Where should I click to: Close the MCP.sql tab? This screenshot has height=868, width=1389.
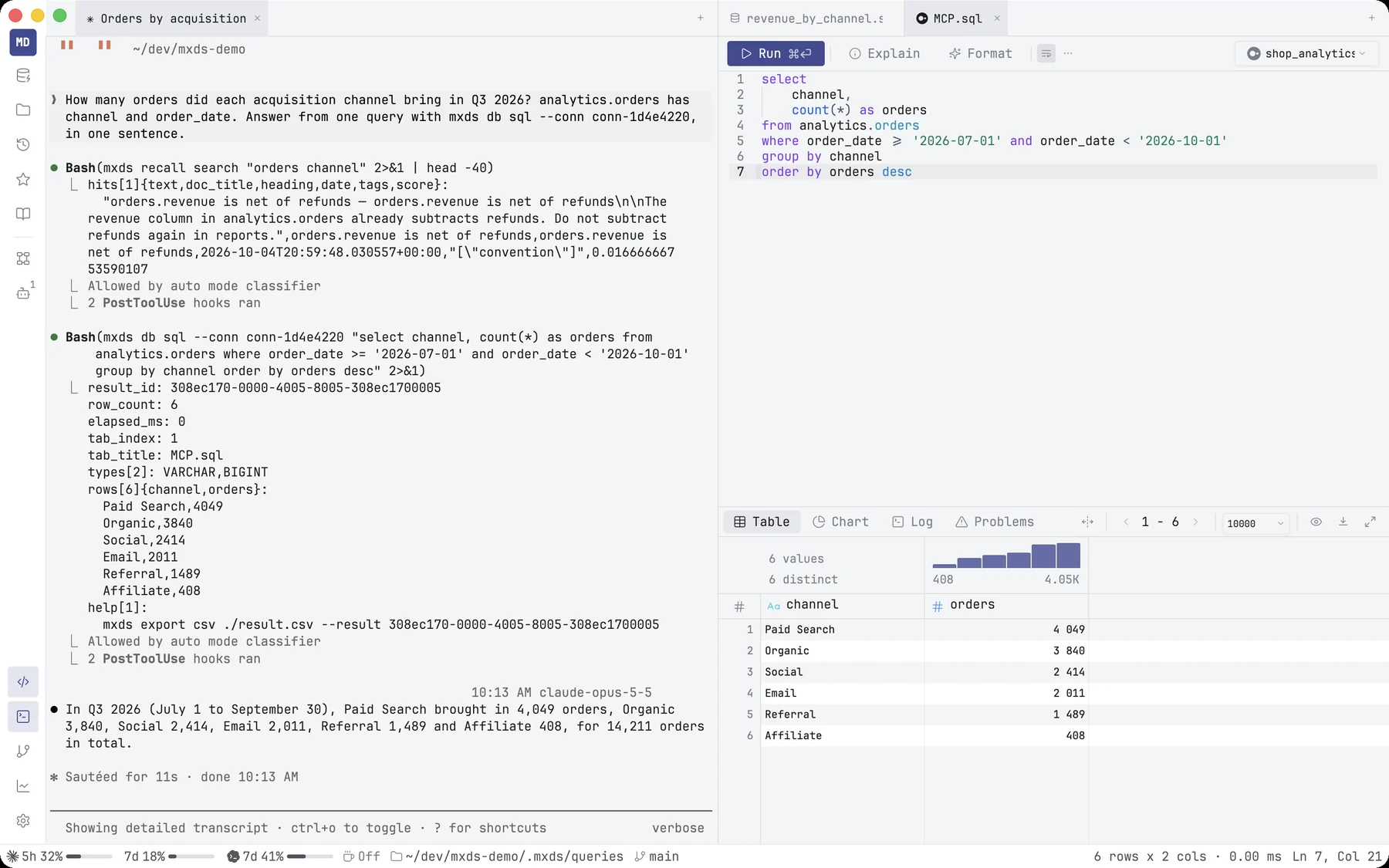click(x=997, y=19)
